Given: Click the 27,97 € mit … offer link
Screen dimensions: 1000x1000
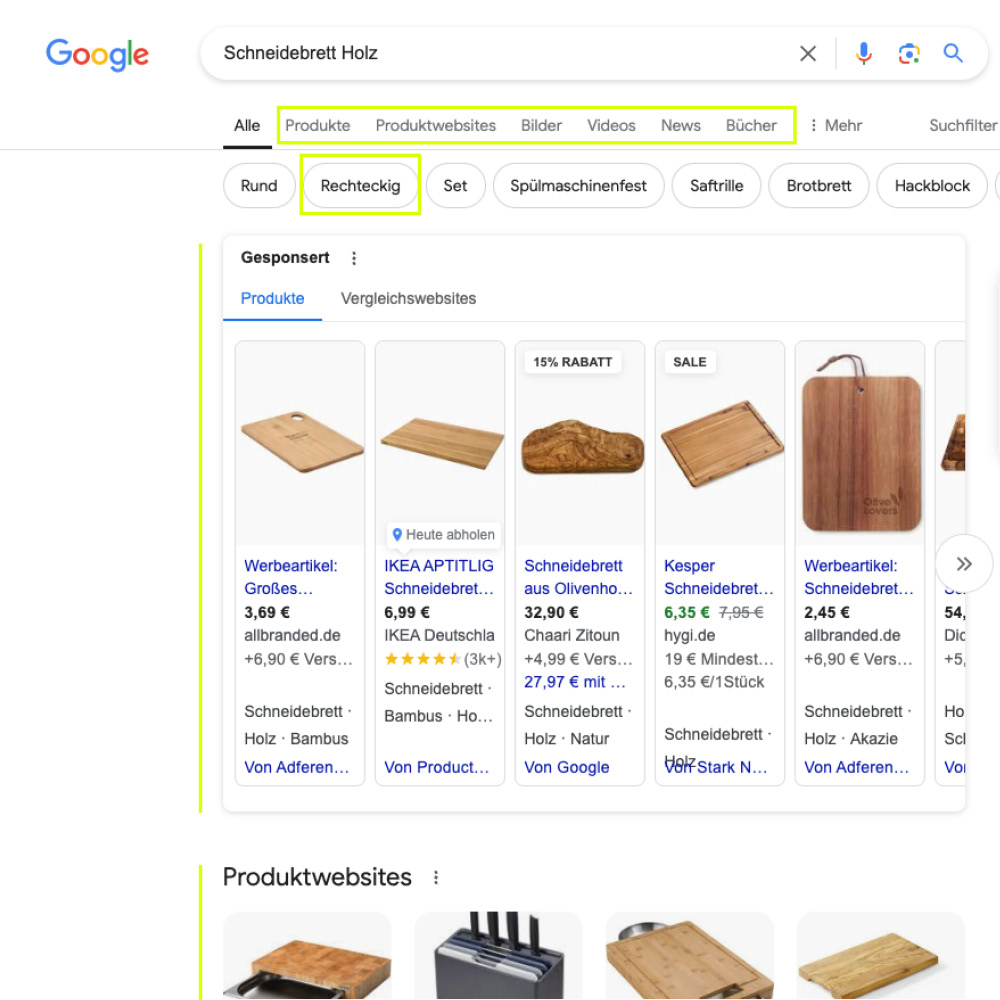Looking at the screenshot, I should 575,682.
